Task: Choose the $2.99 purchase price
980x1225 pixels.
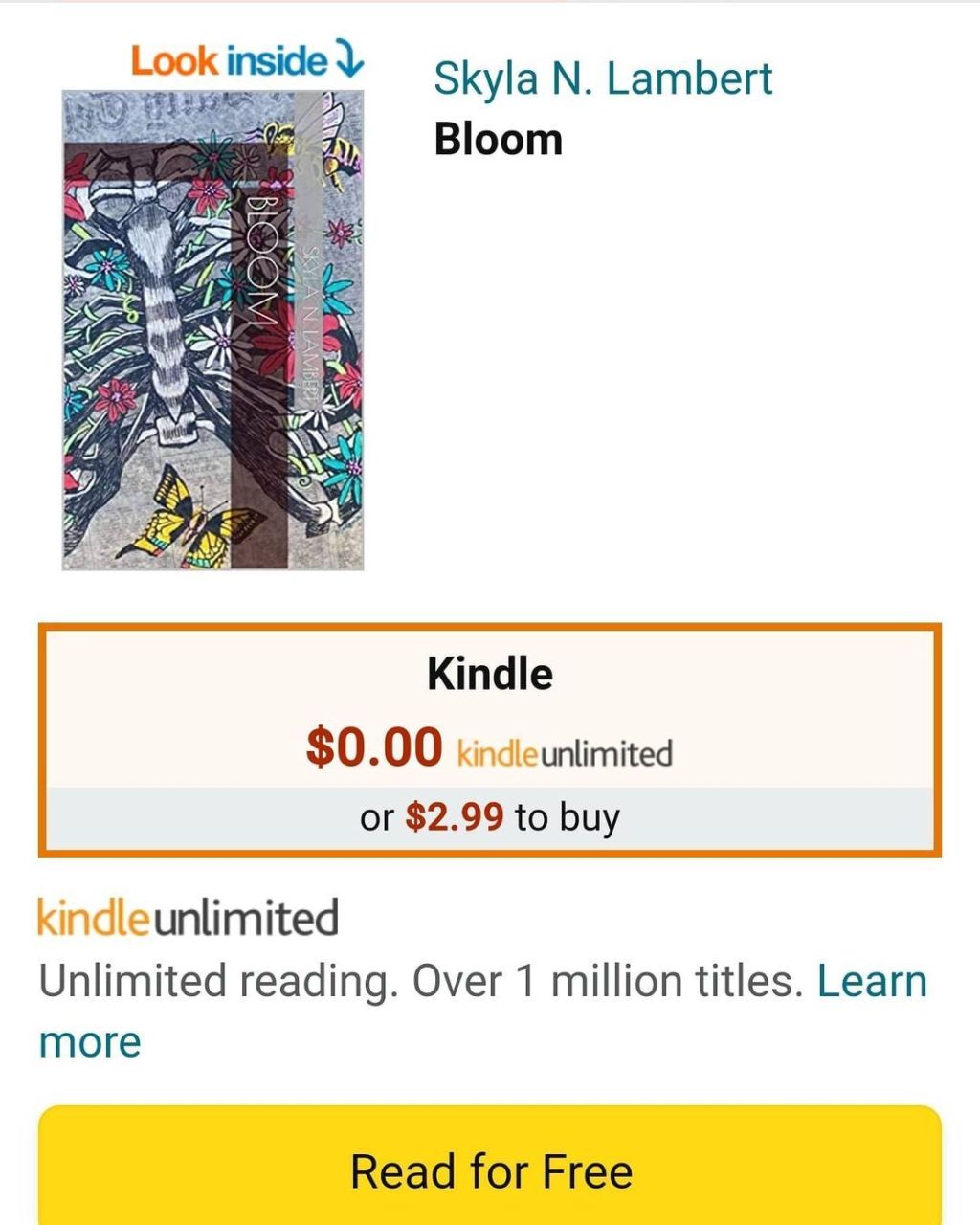Action: [x=455, y=816]
